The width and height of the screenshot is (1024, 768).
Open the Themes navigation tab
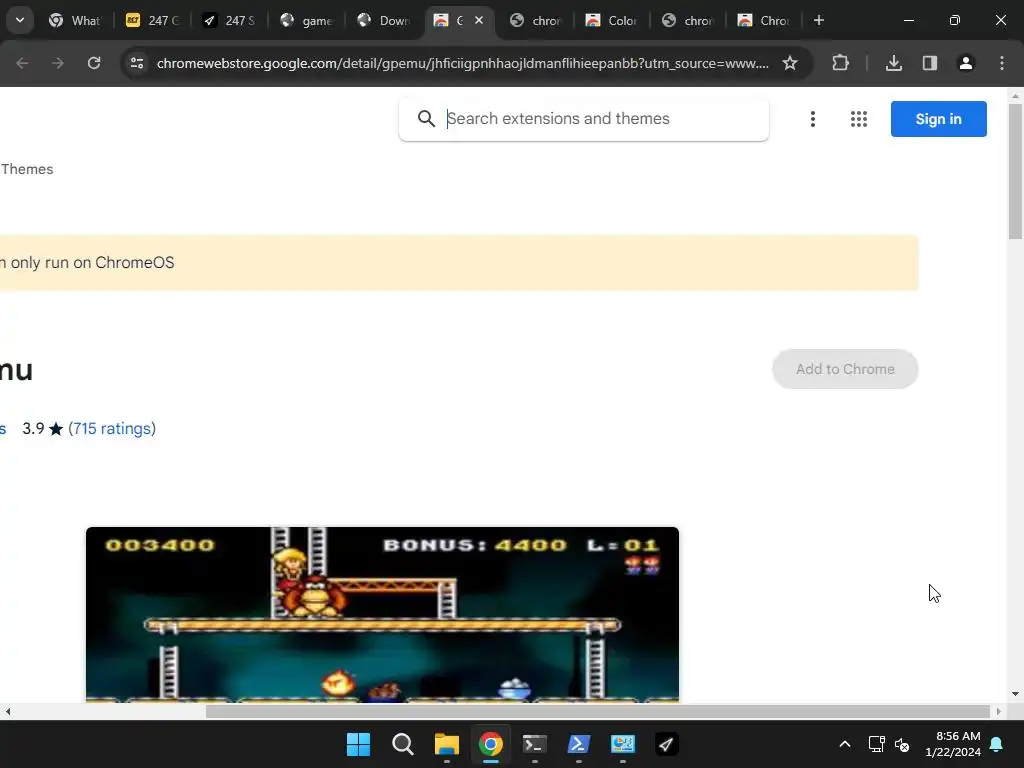click(27, 169)
